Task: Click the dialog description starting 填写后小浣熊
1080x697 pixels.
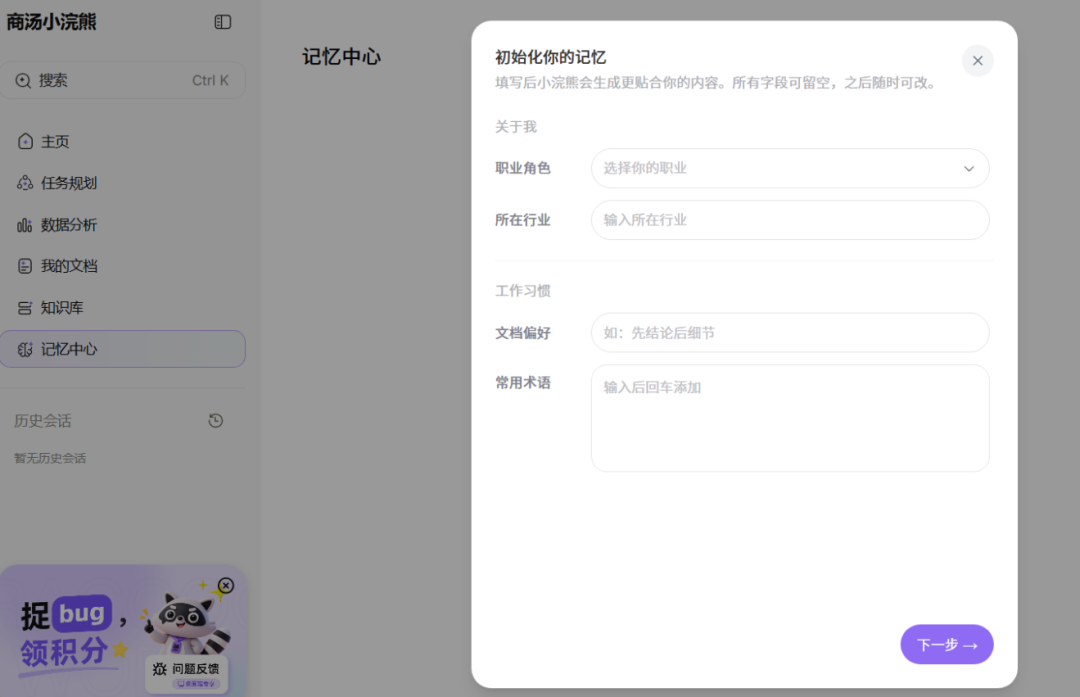Action: pos(716,83)
